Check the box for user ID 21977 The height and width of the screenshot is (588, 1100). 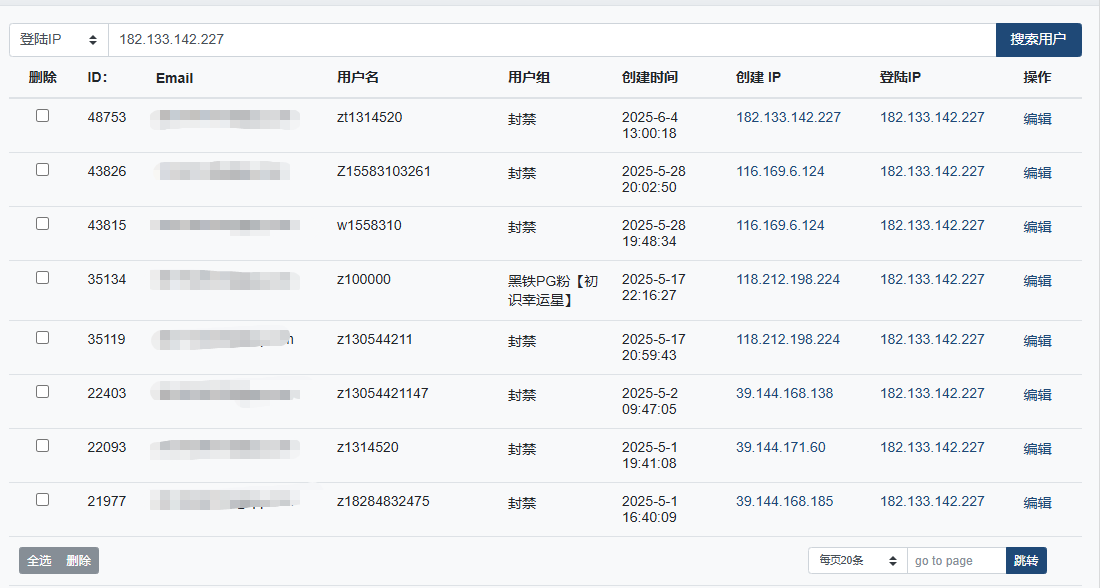pos(43,500)
